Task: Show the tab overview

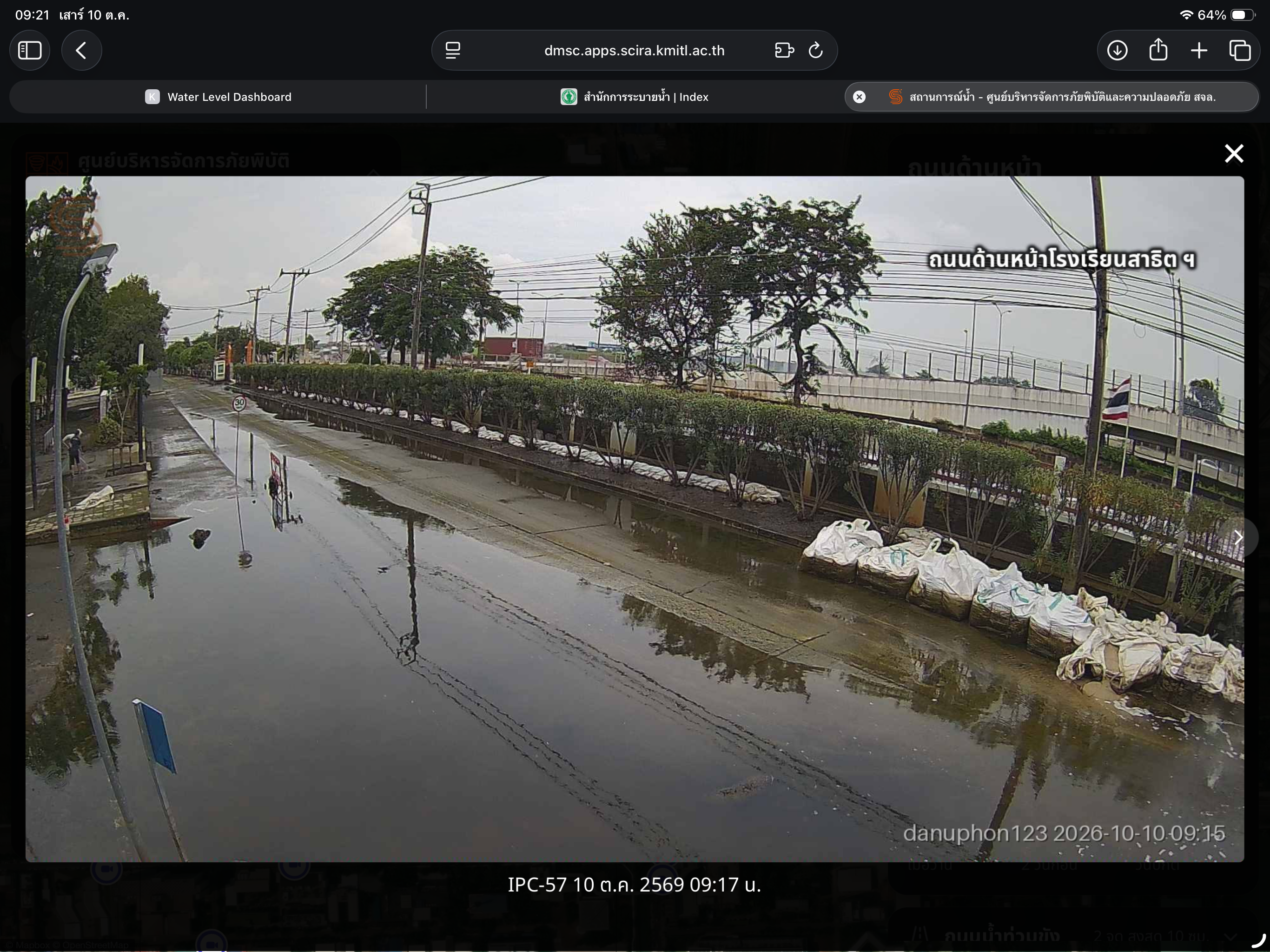Action: [1240, 51]
